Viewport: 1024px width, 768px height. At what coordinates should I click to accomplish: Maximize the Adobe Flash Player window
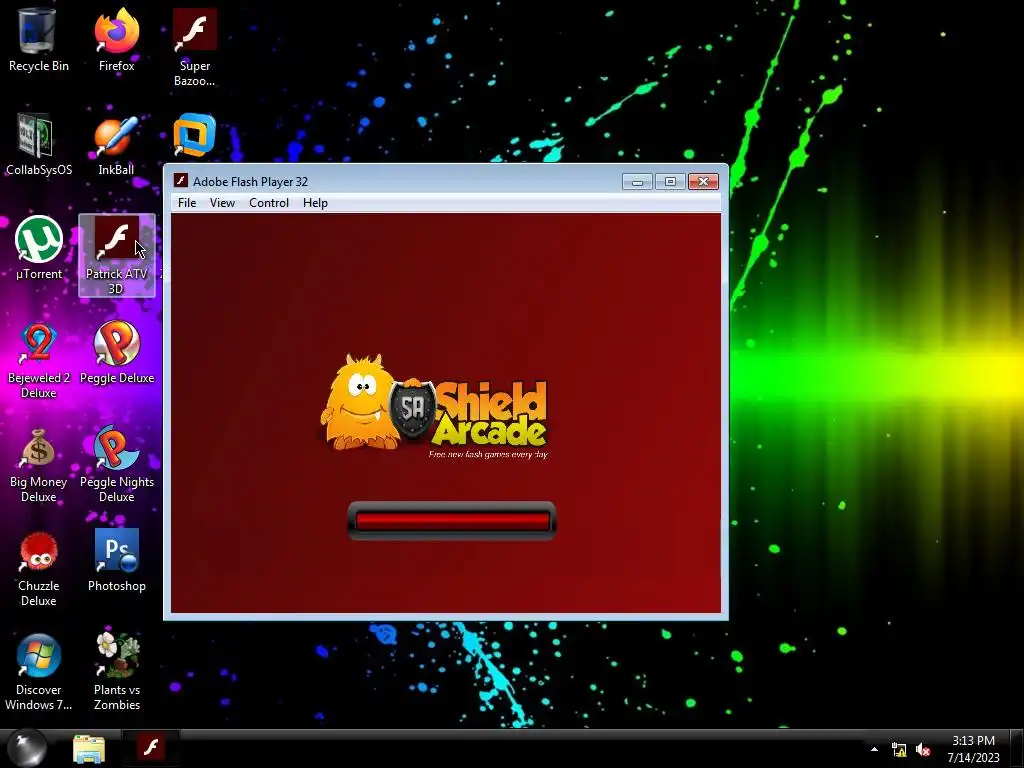[x=670, y=182]
